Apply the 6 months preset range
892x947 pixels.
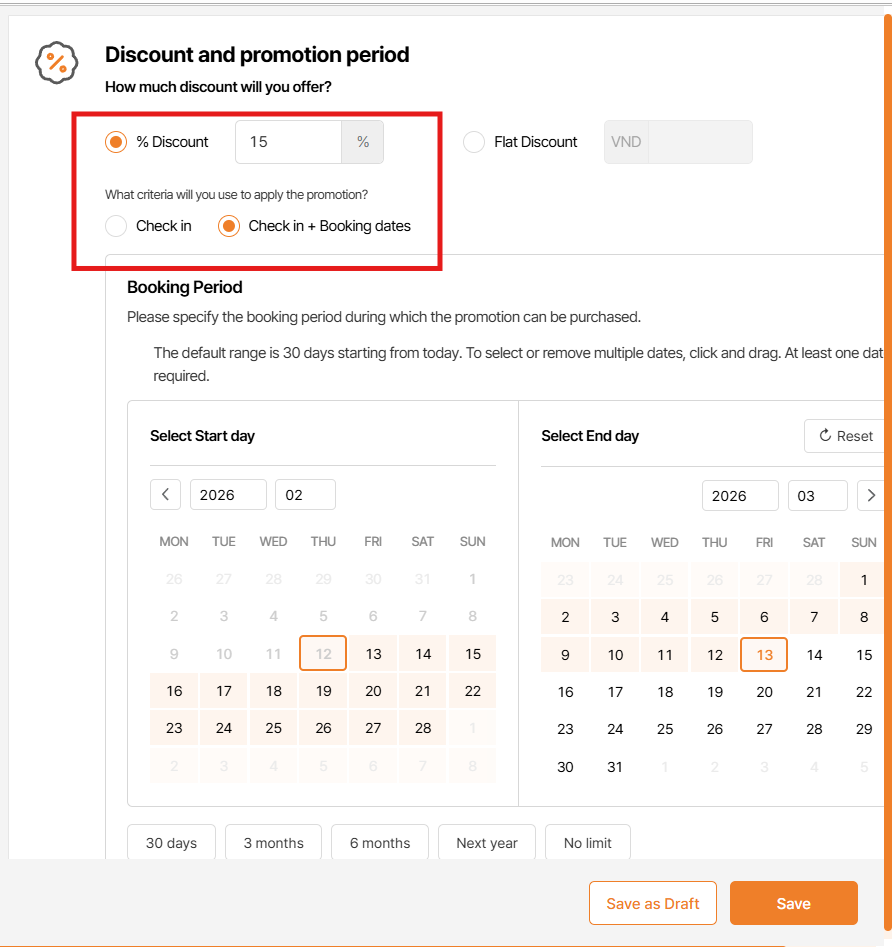point(380,843)
